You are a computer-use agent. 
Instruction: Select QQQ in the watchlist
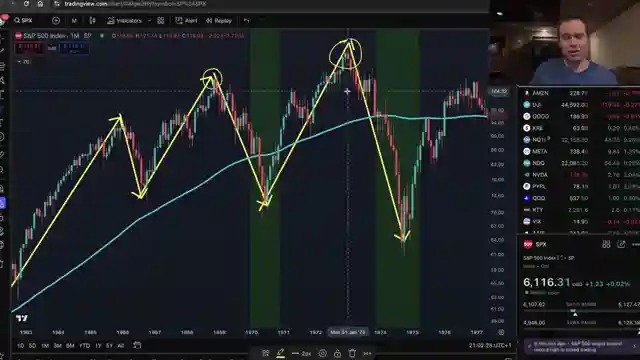pyautogui.click(x=580, y=198)
